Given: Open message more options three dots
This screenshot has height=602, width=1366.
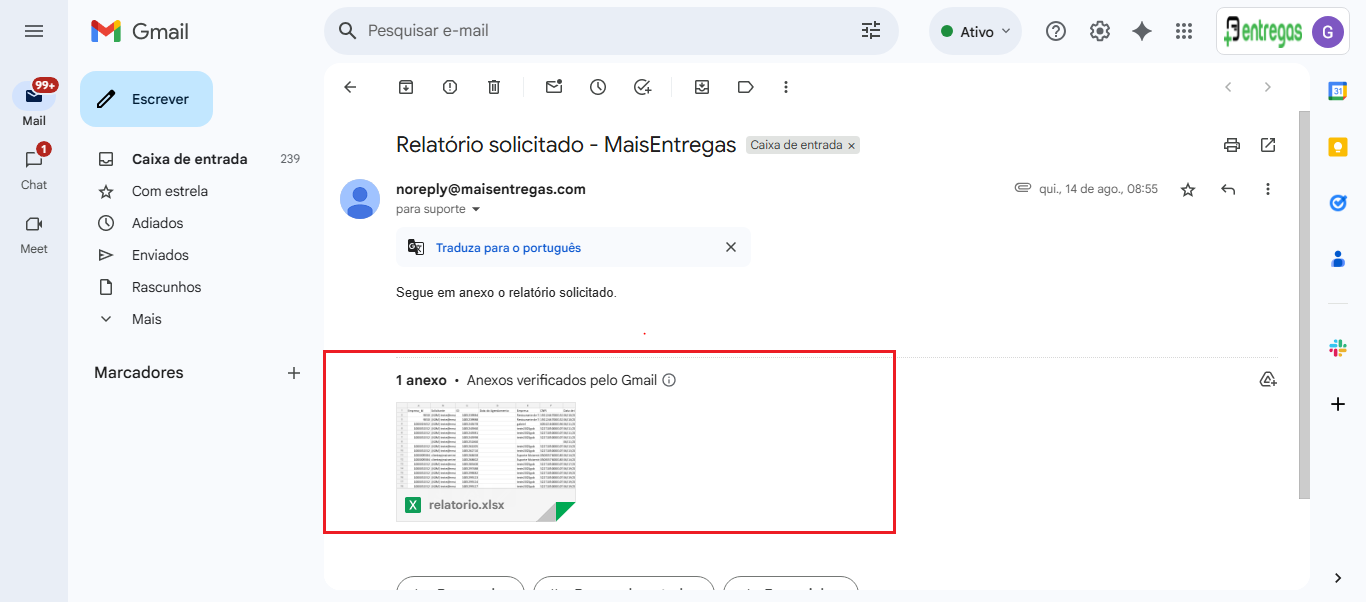Looking at the screenshot, I should pyautogui.click(x=1268, y=189).
